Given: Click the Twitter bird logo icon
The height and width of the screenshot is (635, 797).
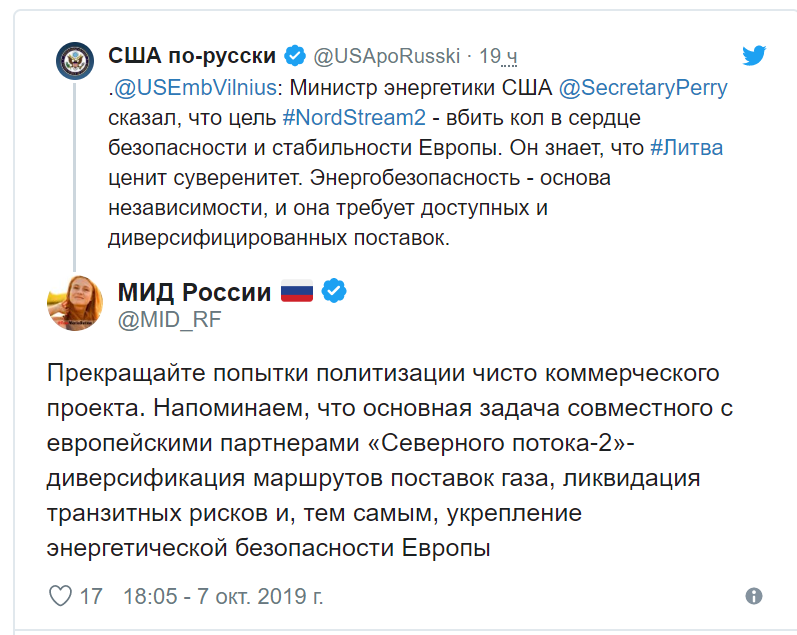Looking at the screenshot, I should coord(754,55).
